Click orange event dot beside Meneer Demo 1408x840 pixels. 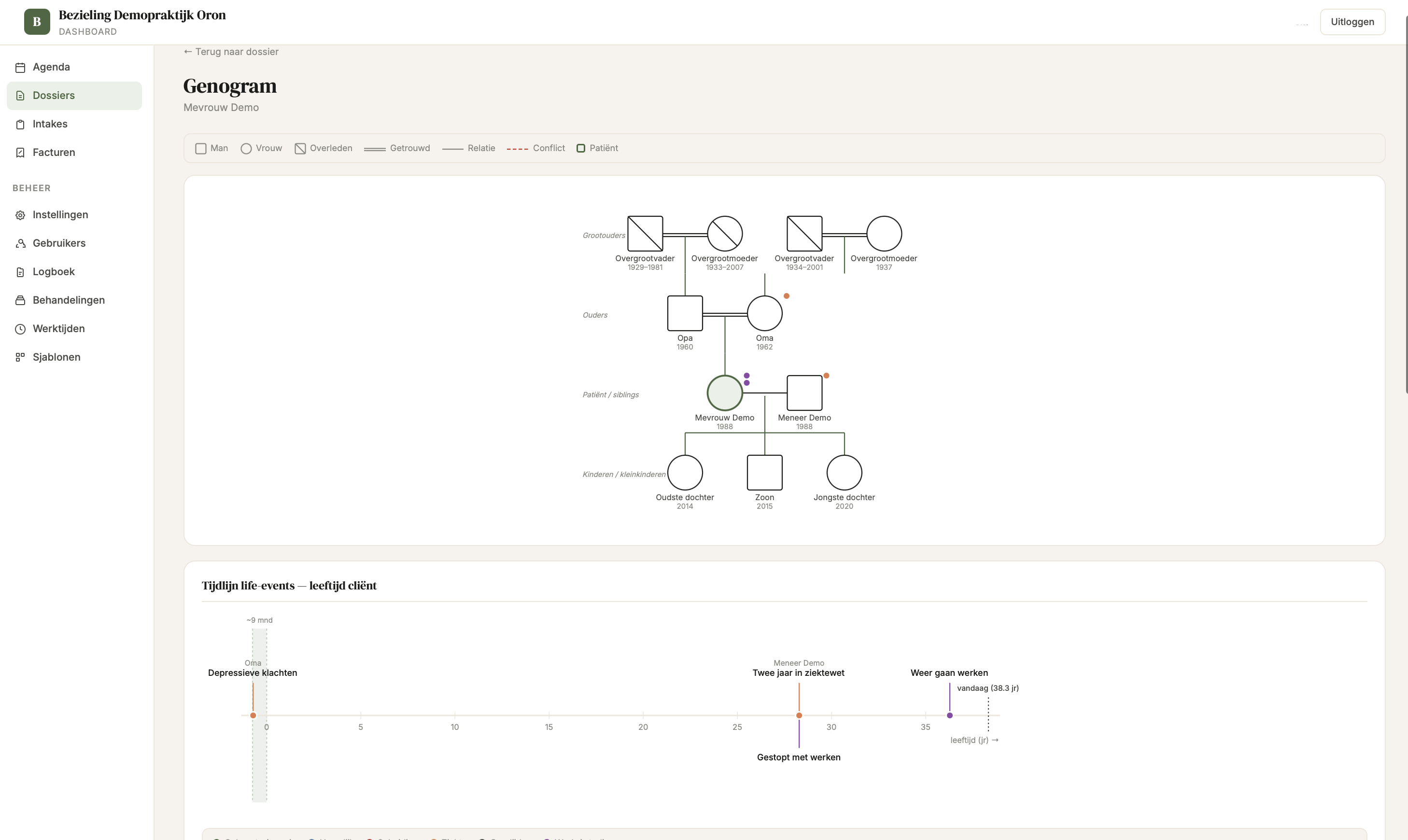tap(827, 376)
